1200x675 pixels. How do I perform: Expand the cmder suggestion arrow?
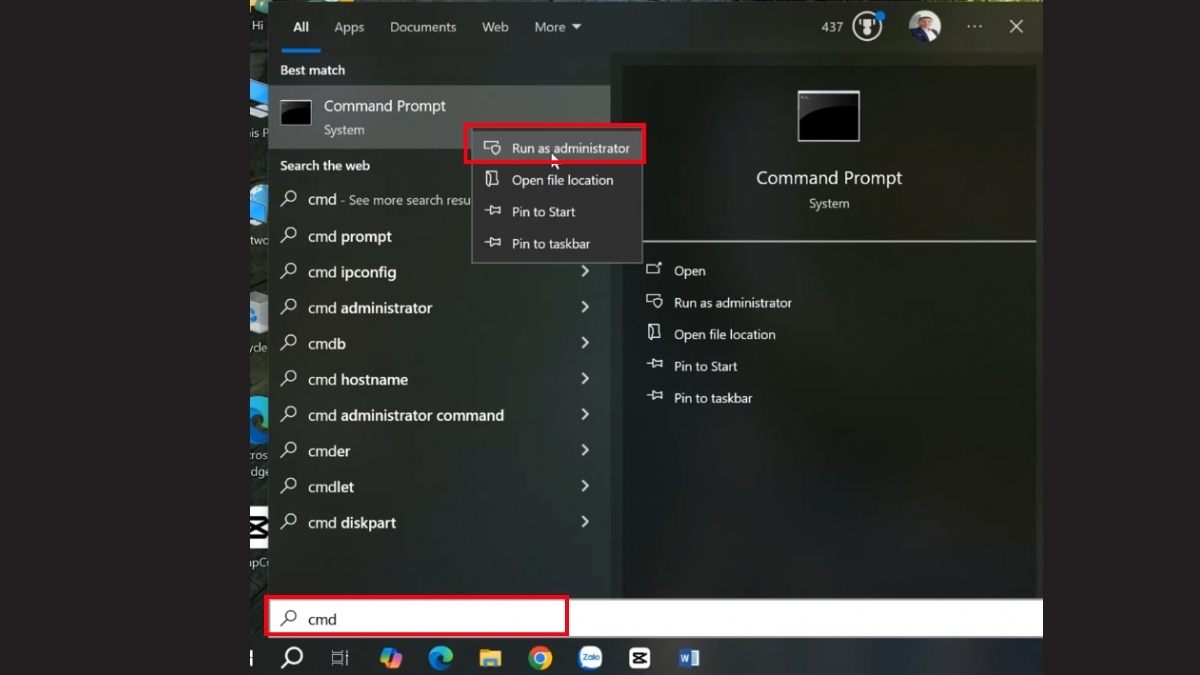585,451
